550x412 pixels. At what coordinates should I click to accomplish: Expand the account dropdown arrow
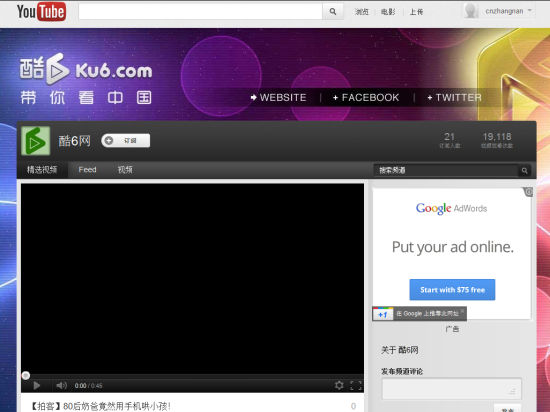click(529, 11)
